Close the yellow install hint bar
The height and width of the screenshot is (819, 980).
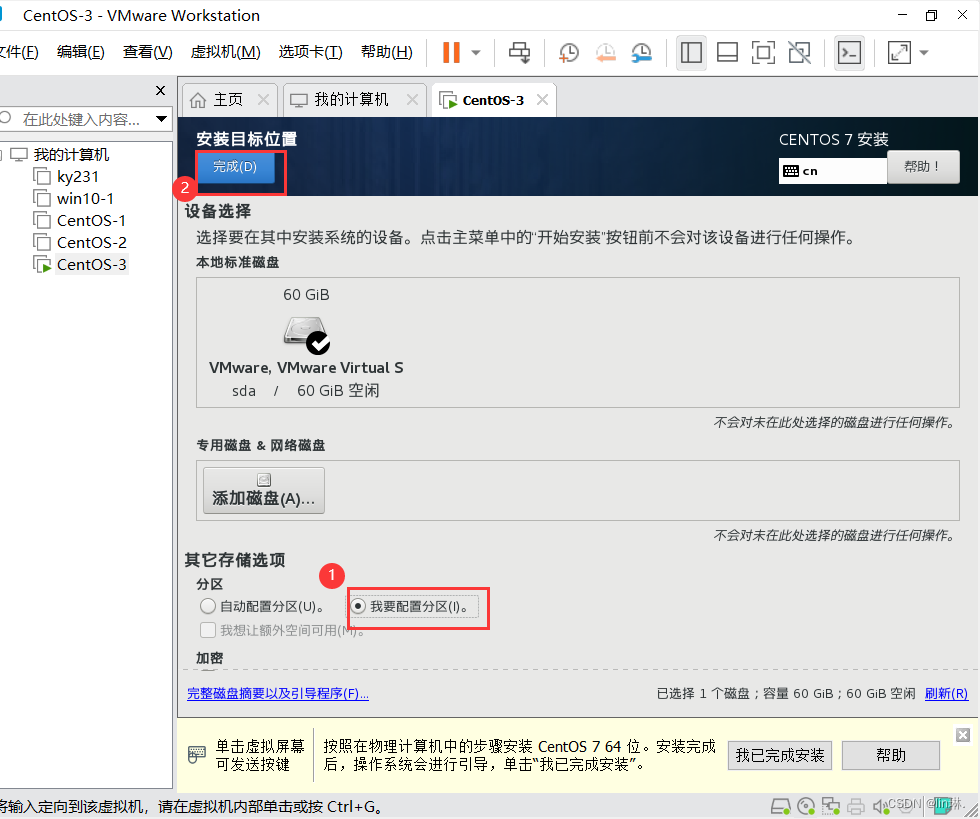[x=963, y=735]
